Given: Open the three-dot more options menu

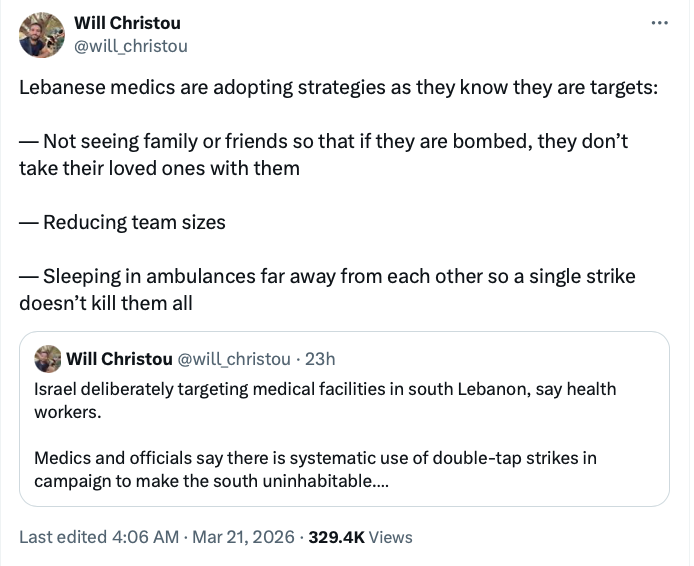Looking at the screenshot, I should pyautogui.click(x=658, y=22).
